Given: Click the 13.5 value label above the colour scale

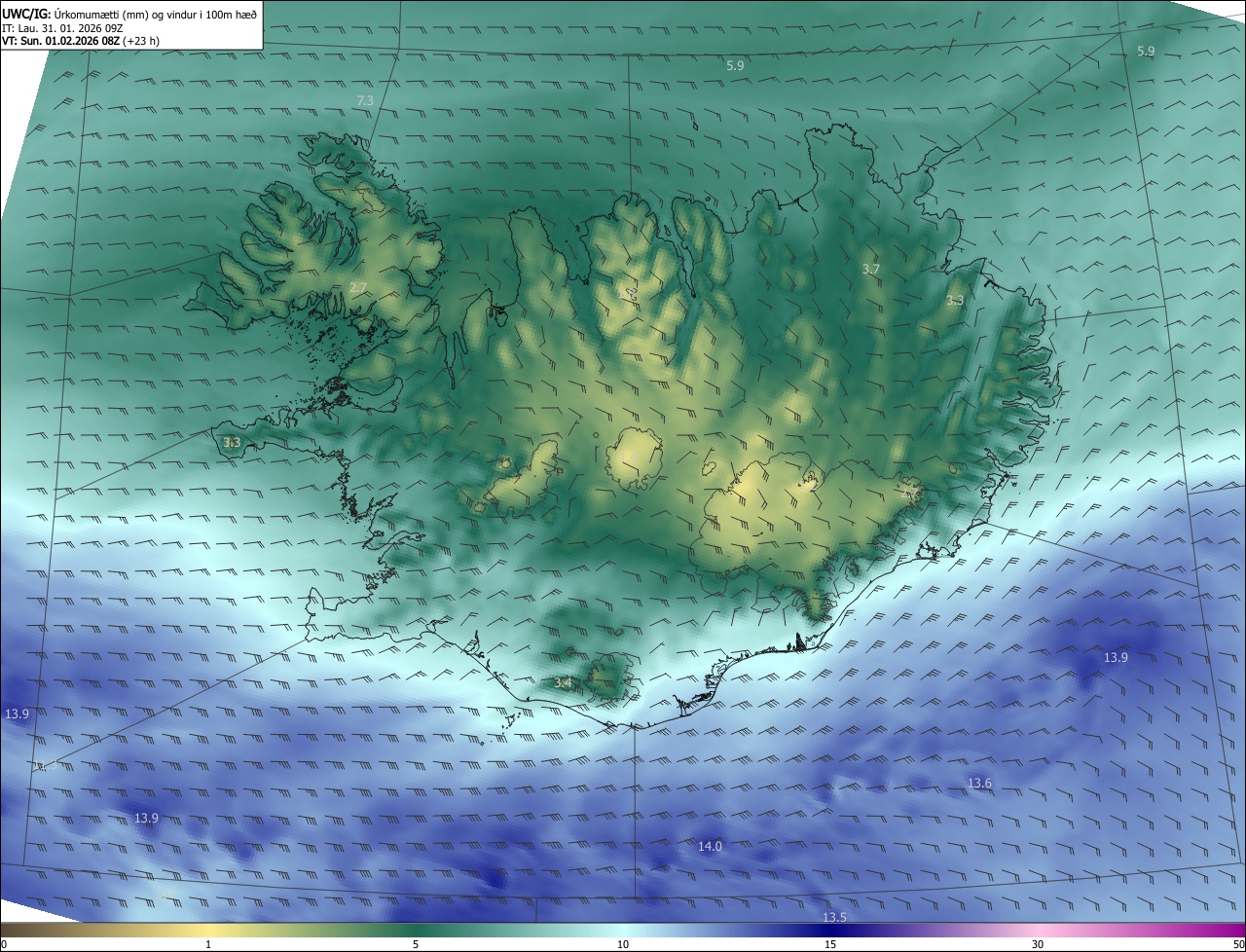Looking at the screenshot, I should (835, 918).
